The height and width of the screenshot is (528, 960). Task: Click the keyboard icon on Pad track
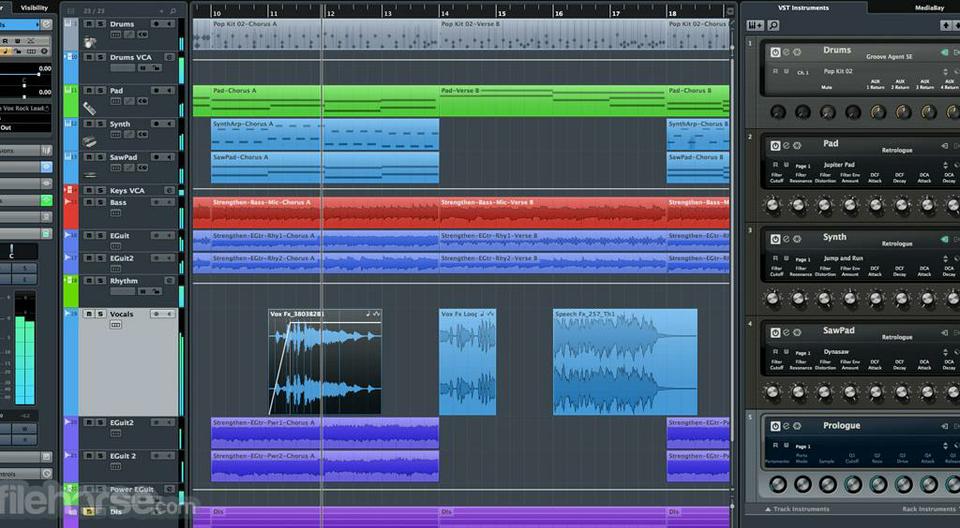tap(90, 108)
